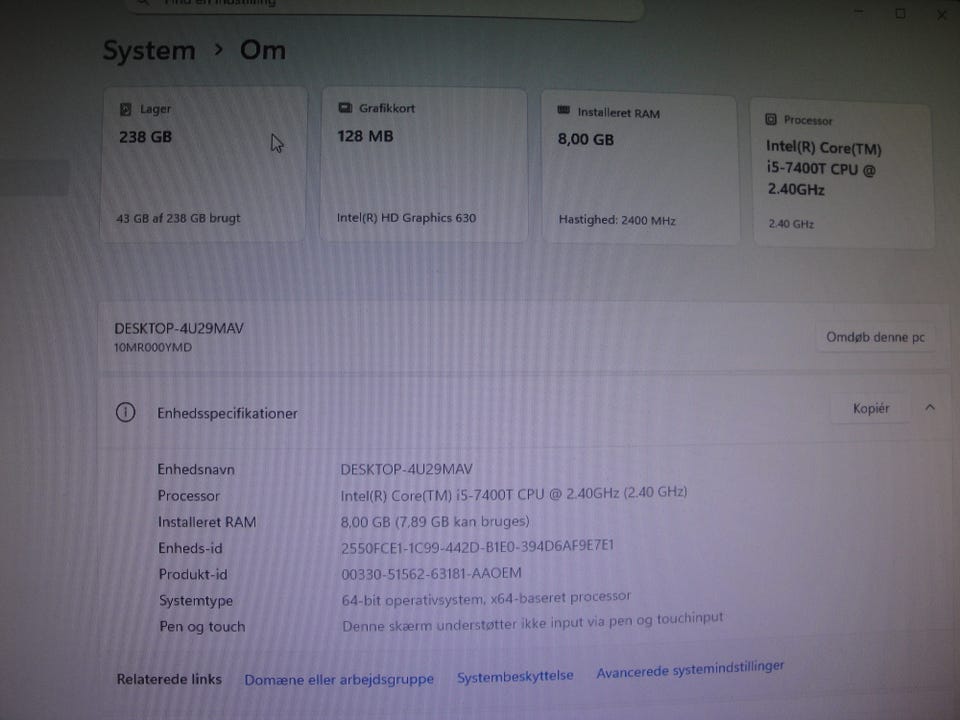
Task: Click the Produkt-id row label
Action: (x=193, y=574)
